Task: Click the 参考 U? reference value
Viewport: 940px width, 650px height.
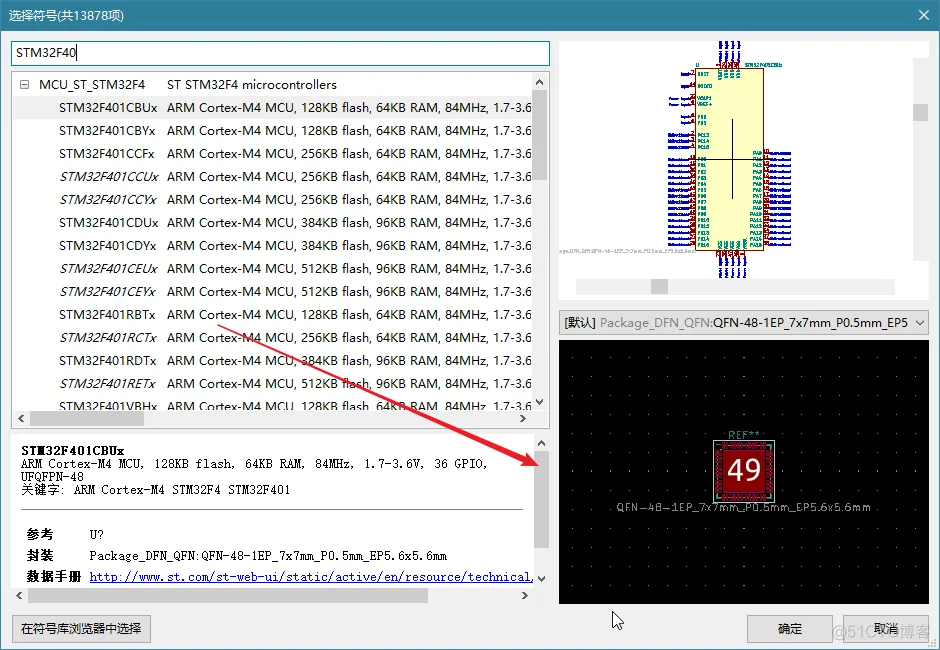Action: click(97, 534)
